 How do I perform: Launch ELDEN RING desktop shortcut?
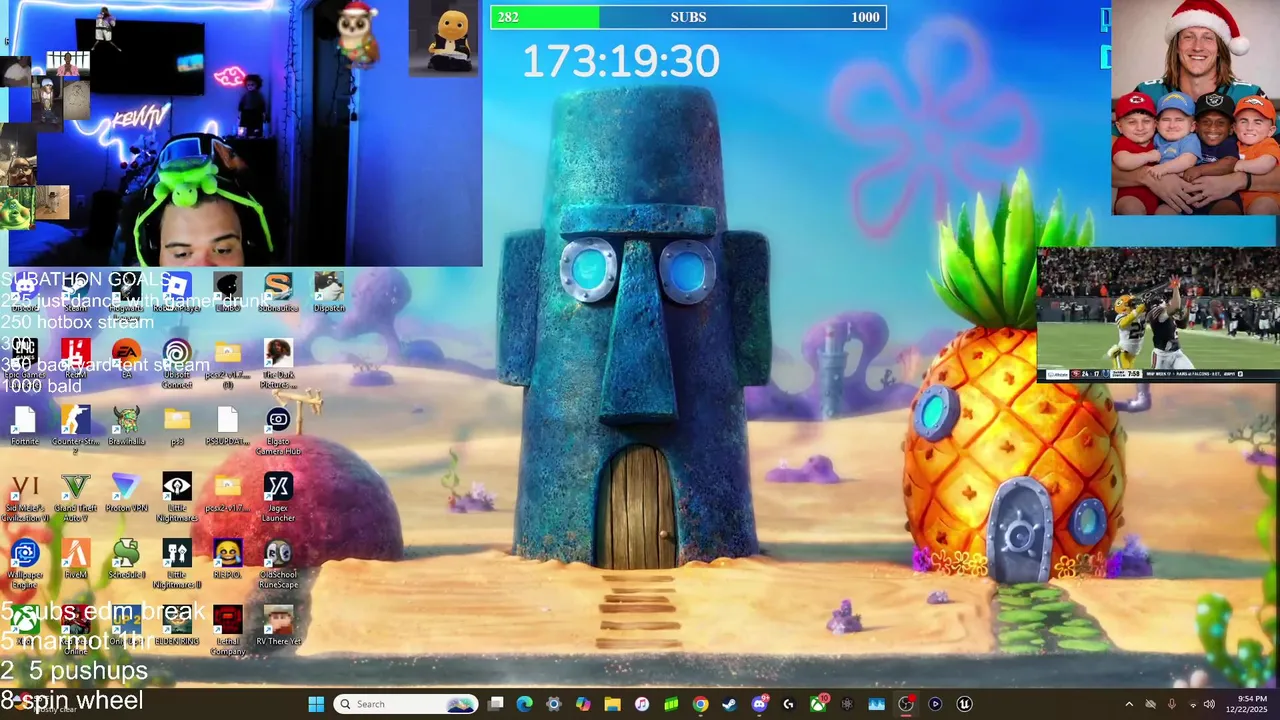177,626
